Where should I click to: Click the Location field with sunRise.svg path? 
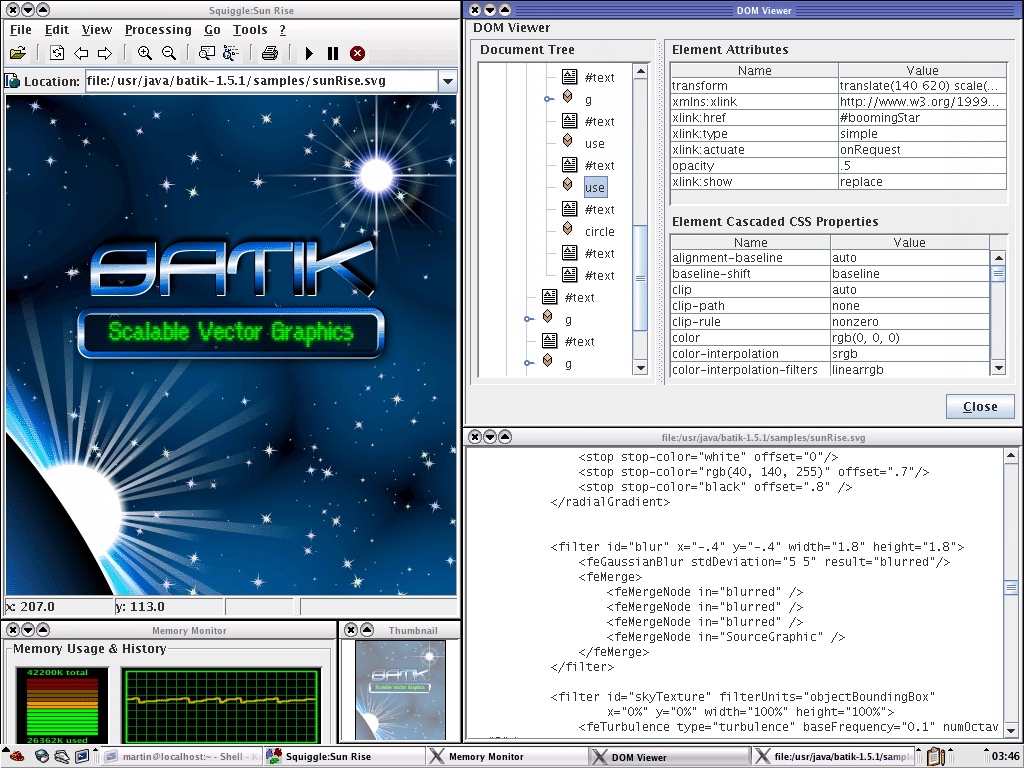pyautogui.click(x=263, y=81)
